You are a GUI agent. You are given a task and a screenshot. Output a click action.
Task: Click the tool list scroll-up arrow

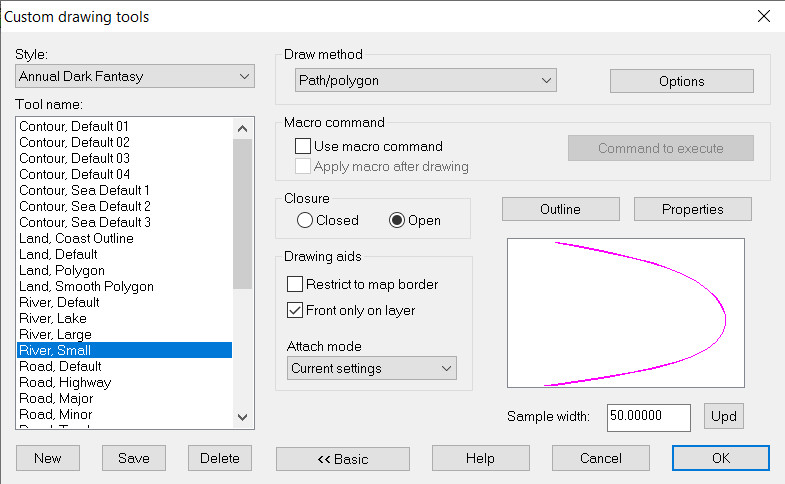[243, 129]
